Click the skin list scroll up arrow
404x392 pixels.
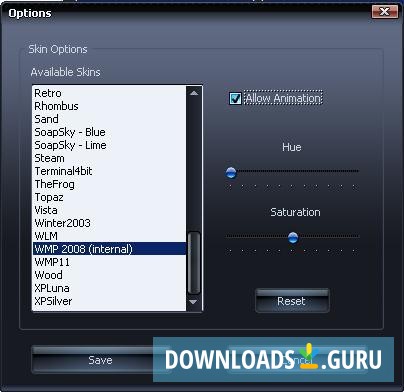coord(194,93)
